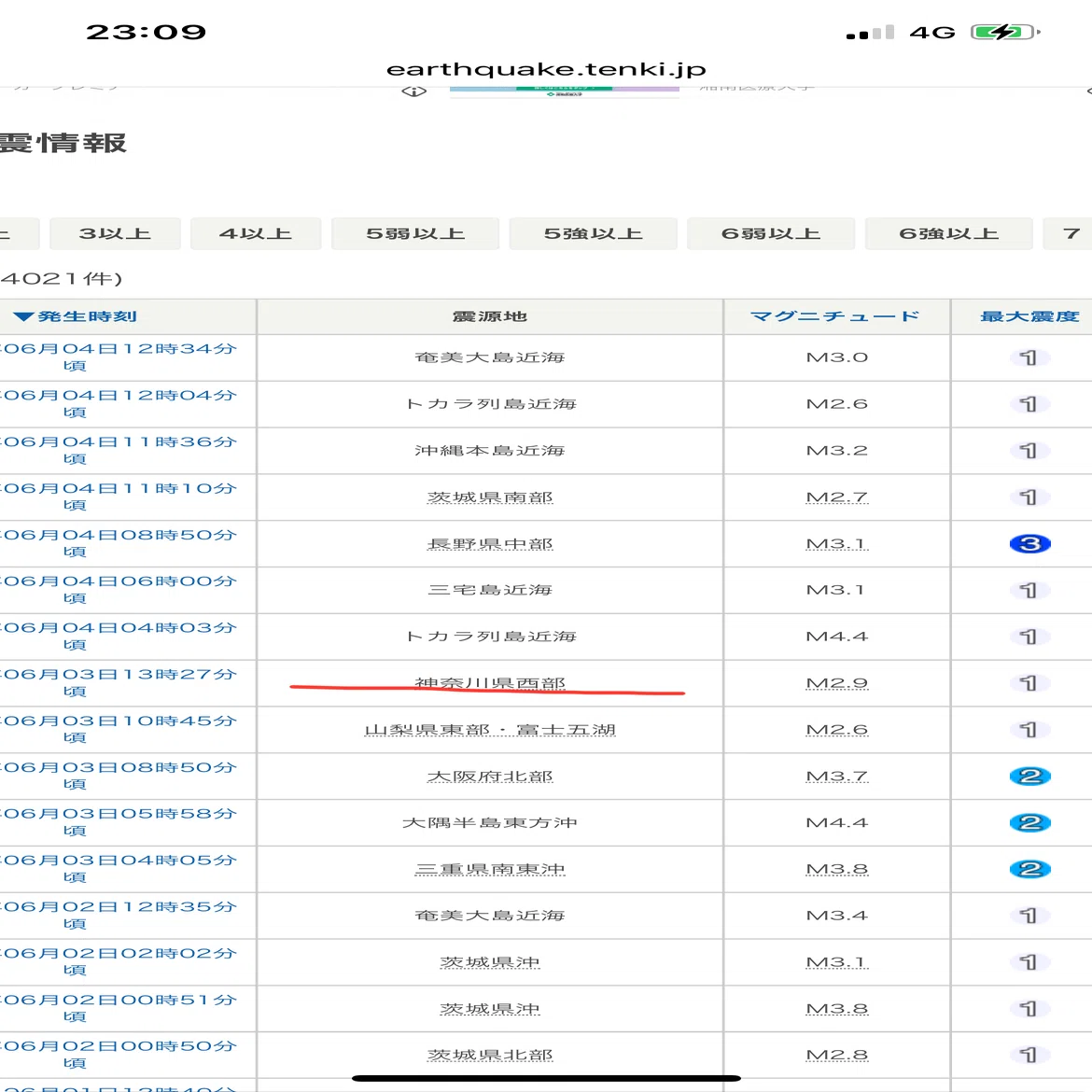
Task: Sort by マグニチュード column header
Action: point(835,316)
